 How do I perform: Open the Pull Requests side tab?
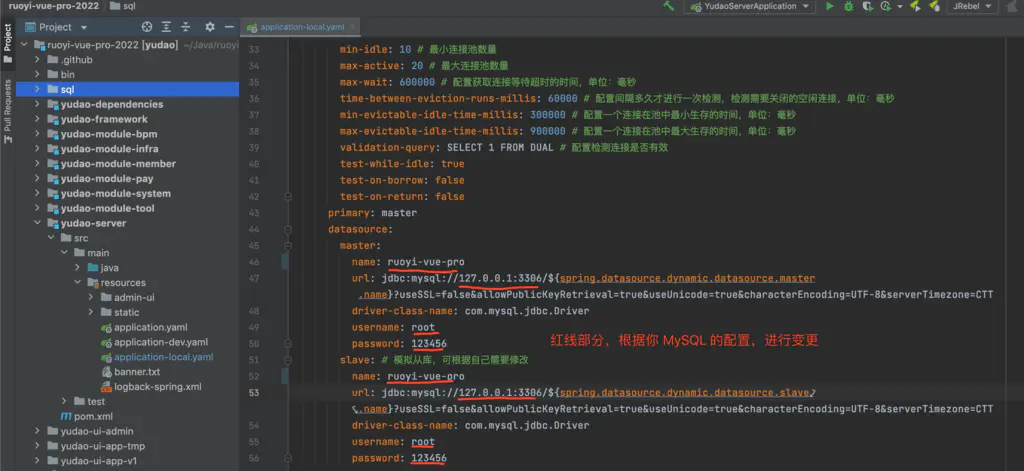tap(8, 107)
